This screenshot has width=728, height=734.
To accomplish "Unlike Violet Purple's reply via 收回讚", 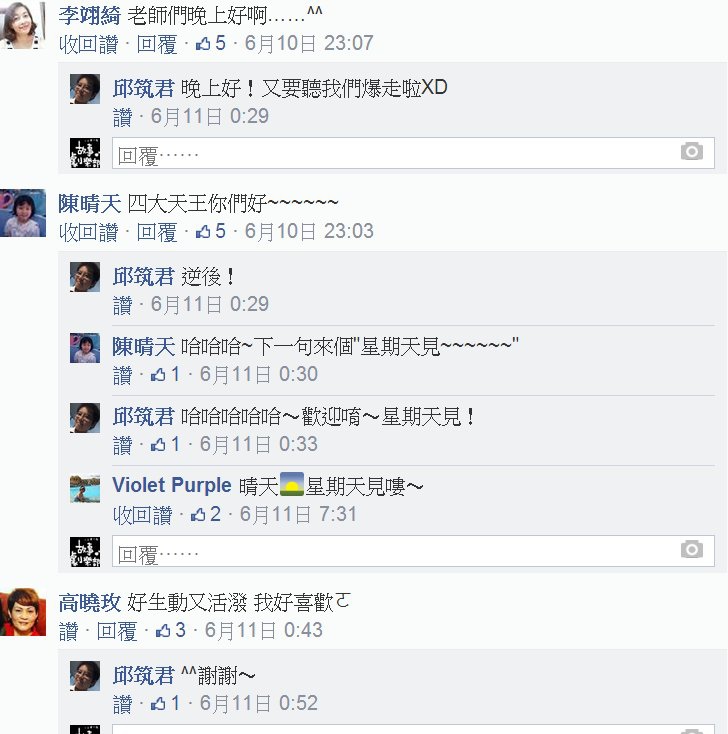I will (142, 515).
